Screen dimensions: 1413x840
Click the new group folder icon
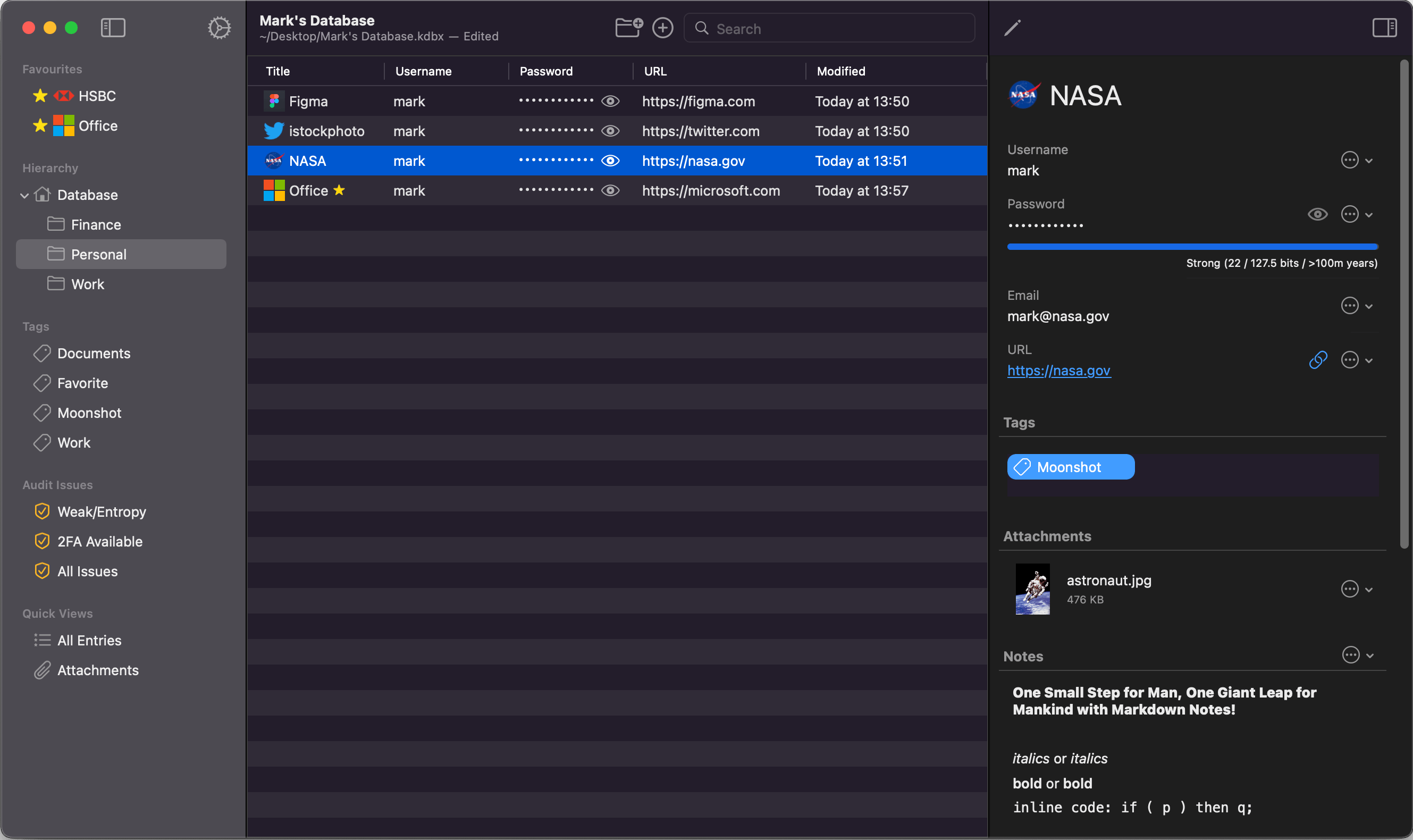click(629, 27)
